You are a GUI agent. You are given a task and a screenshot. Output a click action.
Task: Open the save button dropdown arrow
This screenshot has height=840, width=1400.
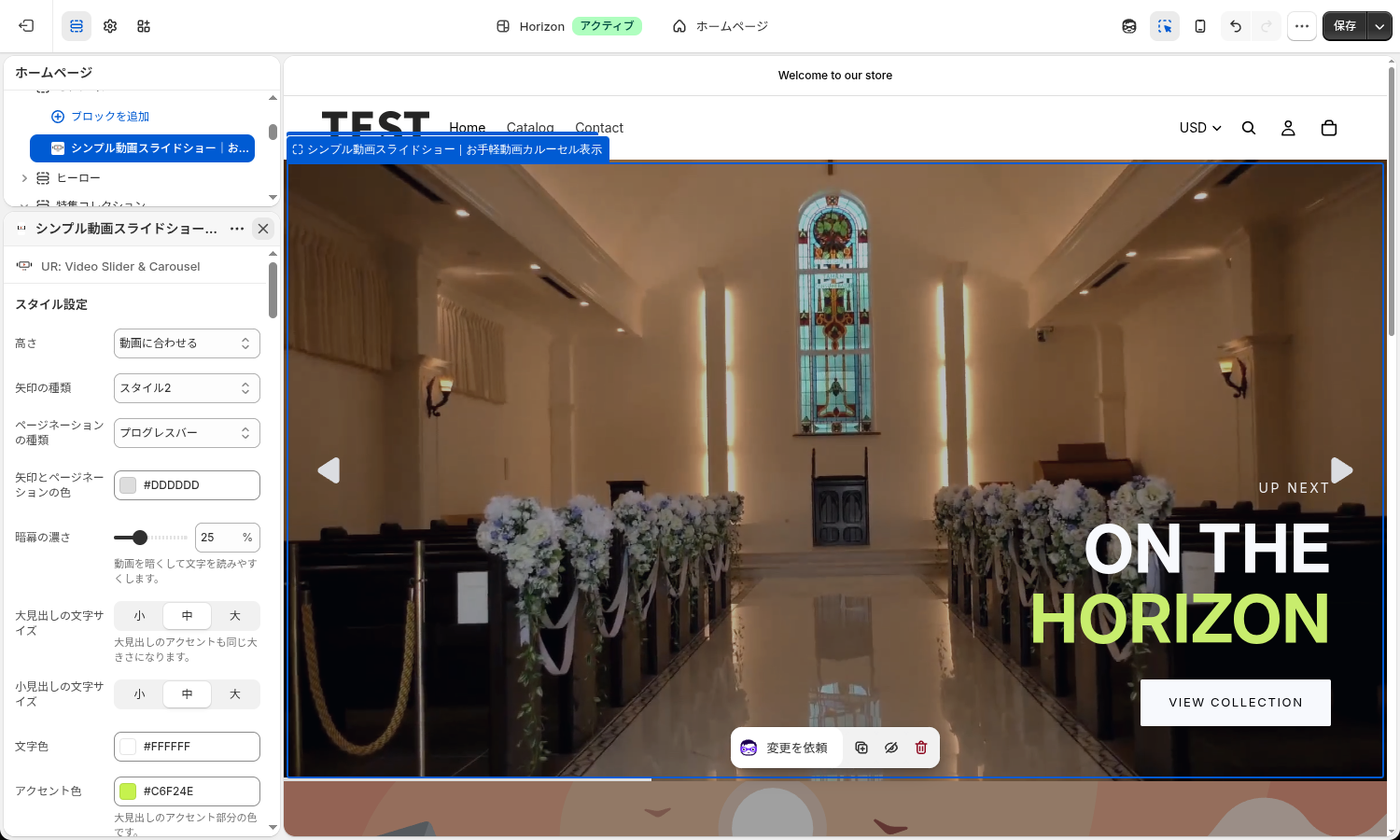[x=1379, y=26]
